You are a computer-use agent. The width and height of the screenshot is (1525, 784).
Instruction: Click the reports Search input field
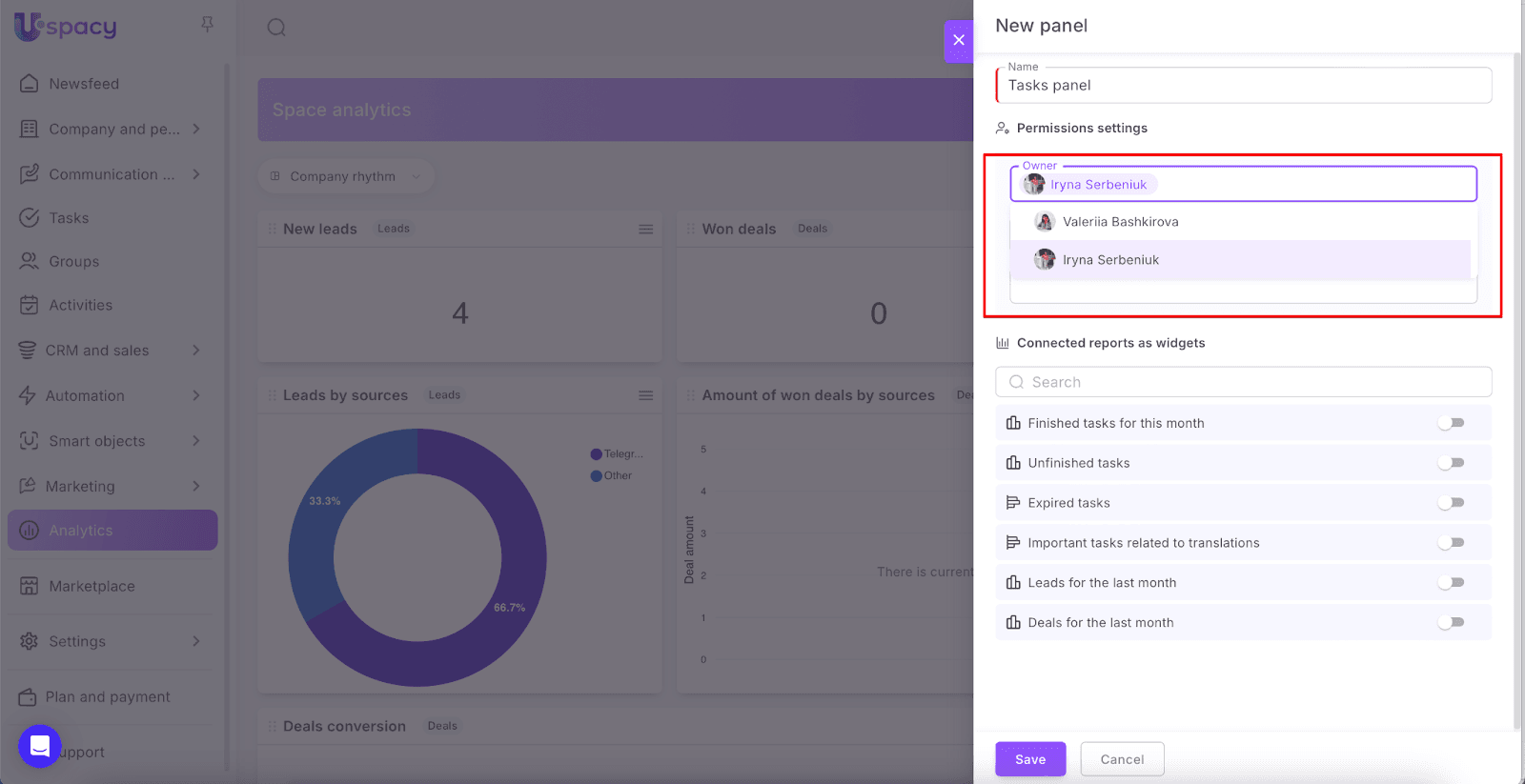[1243, 382]
